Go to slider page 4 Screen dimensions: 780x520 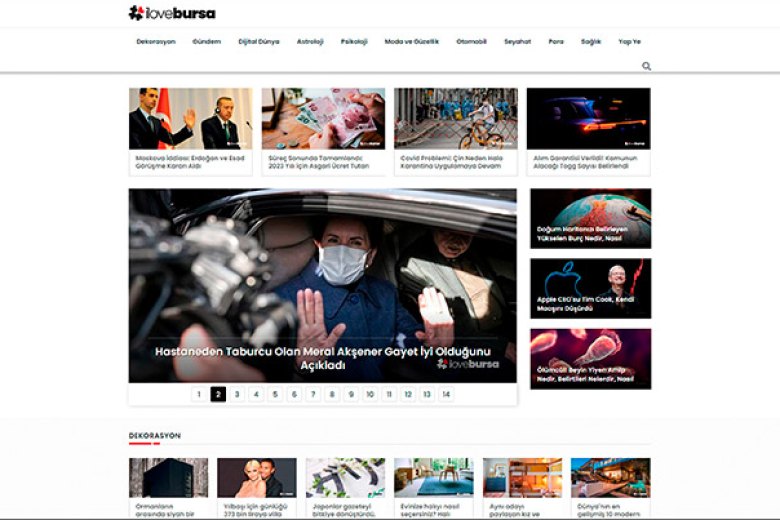point(256,394)
